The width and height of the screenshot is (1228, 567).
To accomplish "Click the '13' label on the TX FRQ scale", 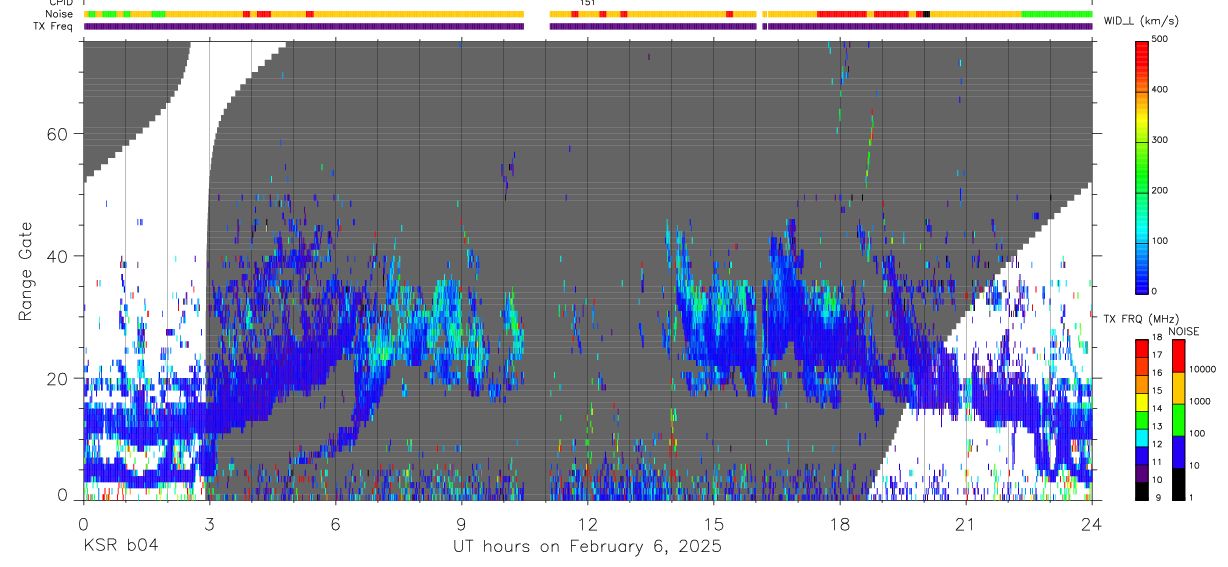I will click(1157, 426).
